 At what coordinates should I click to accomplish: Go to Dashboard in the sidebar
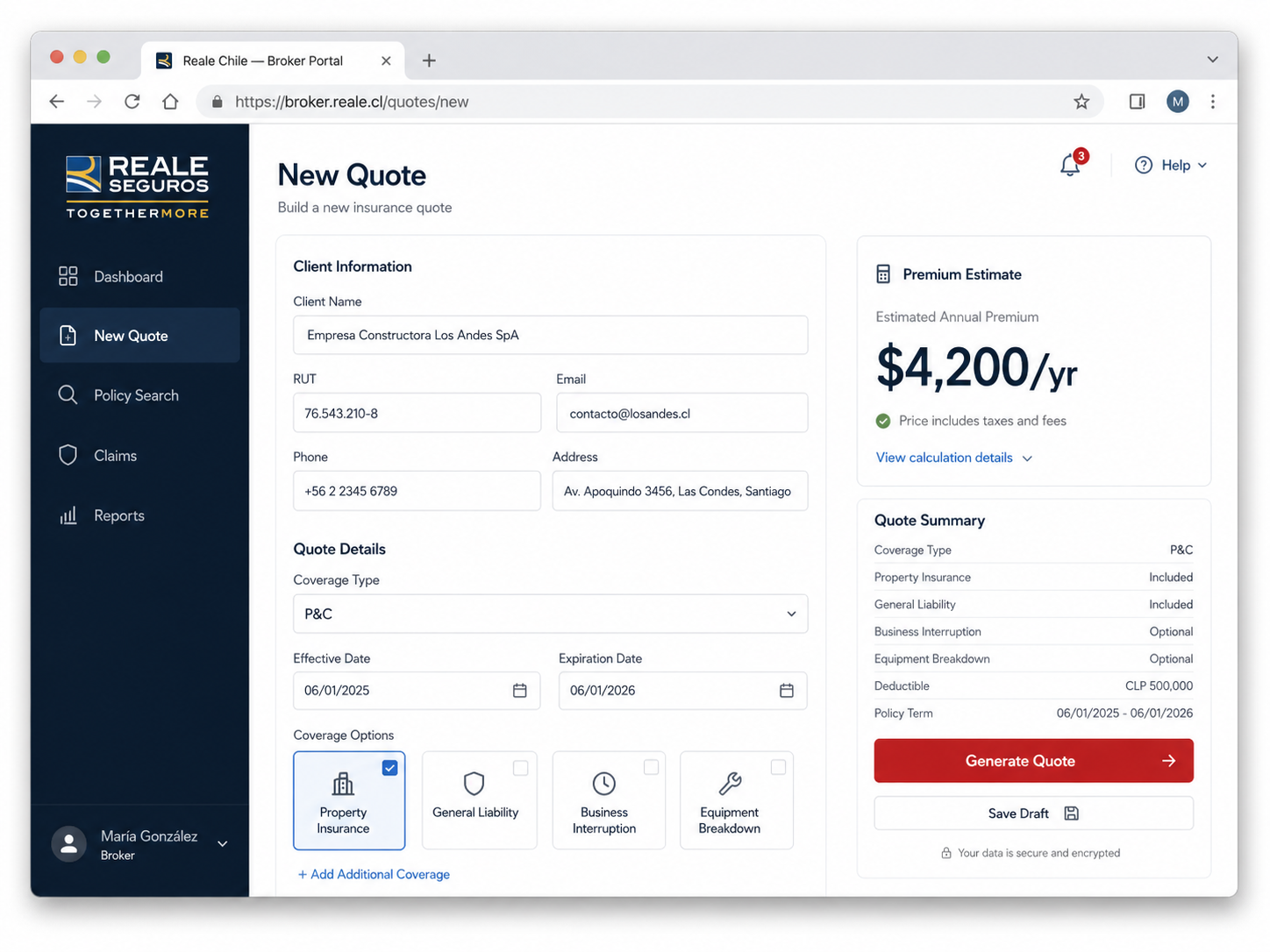pos(139,276)
